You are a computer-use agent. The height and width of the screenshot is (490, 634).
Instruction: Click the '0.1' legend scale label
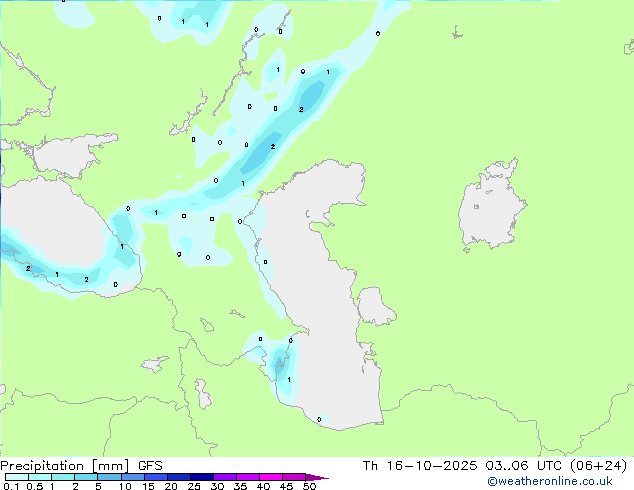tap(11, 486)
